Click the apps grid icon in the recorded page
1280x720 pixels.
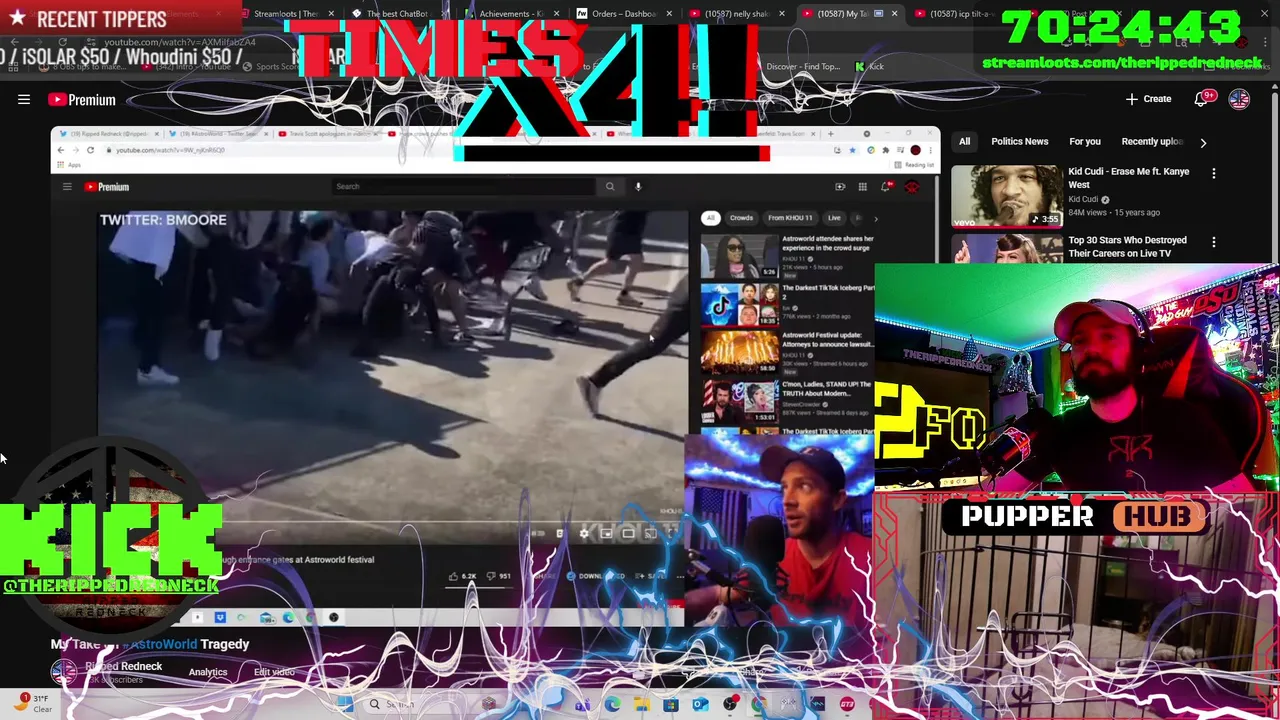[x=862, y=187]
